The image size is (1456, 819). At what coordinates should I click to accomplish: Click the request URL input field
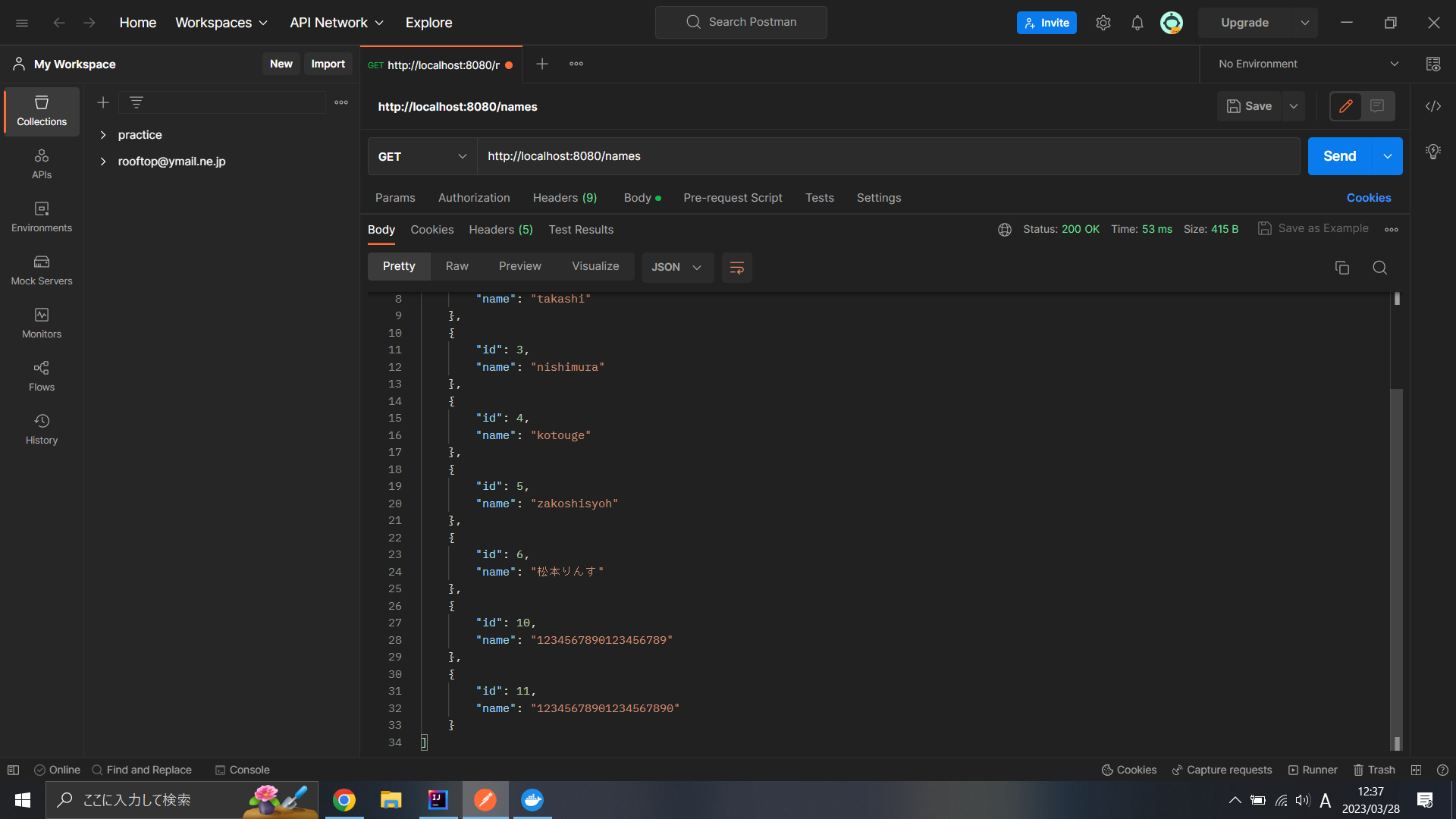[888, 156]
